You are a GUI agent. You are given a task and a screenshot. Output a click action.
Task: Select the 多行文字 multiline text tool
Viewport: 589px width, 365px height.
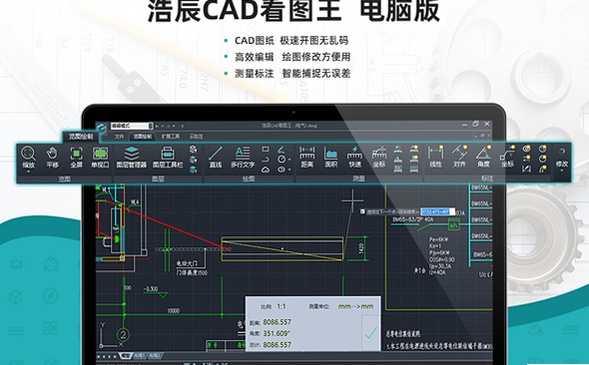click(x=243, y=157)
